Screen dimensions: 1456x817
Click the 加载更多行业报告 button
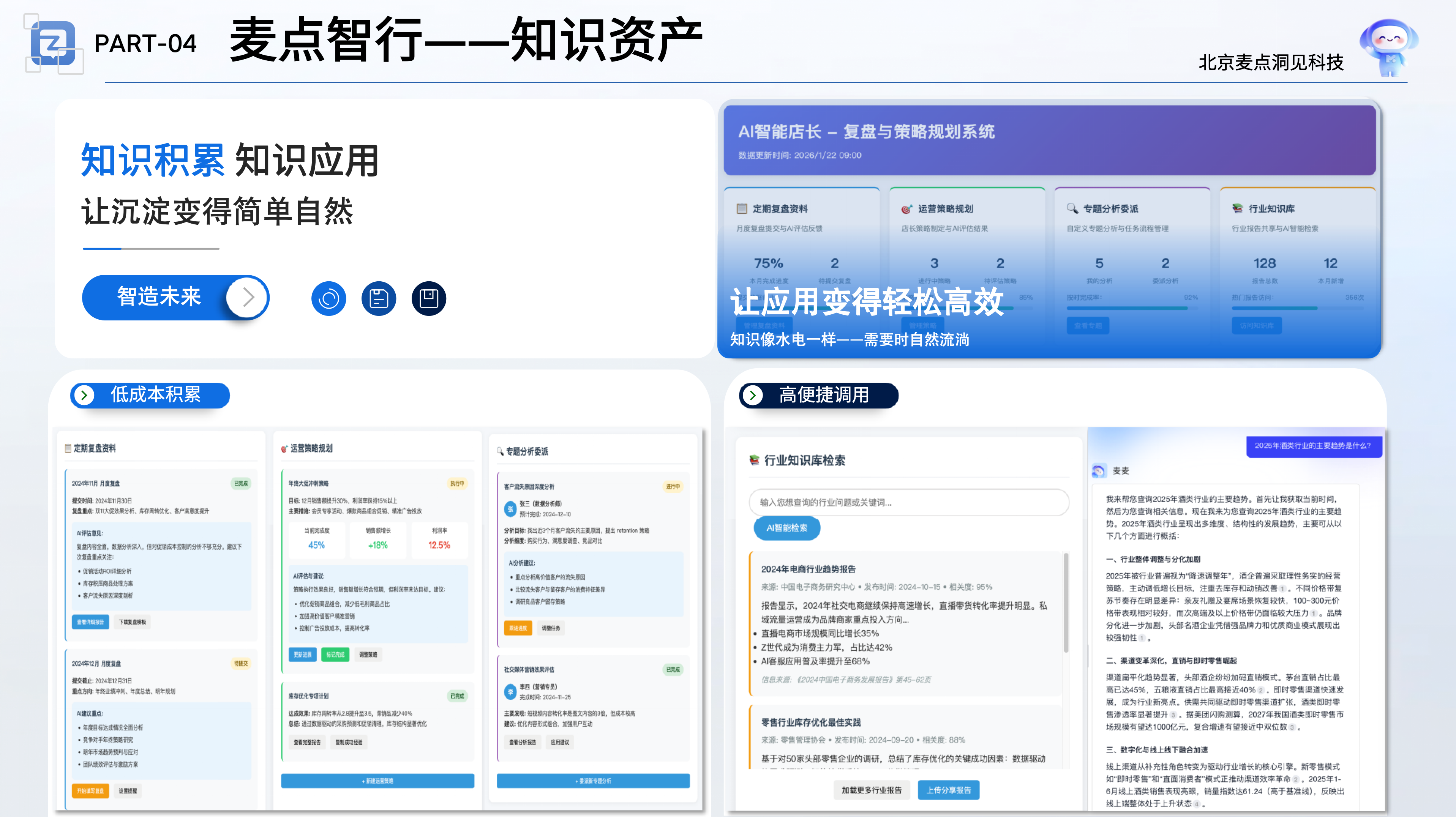click(x=872, y=790)
